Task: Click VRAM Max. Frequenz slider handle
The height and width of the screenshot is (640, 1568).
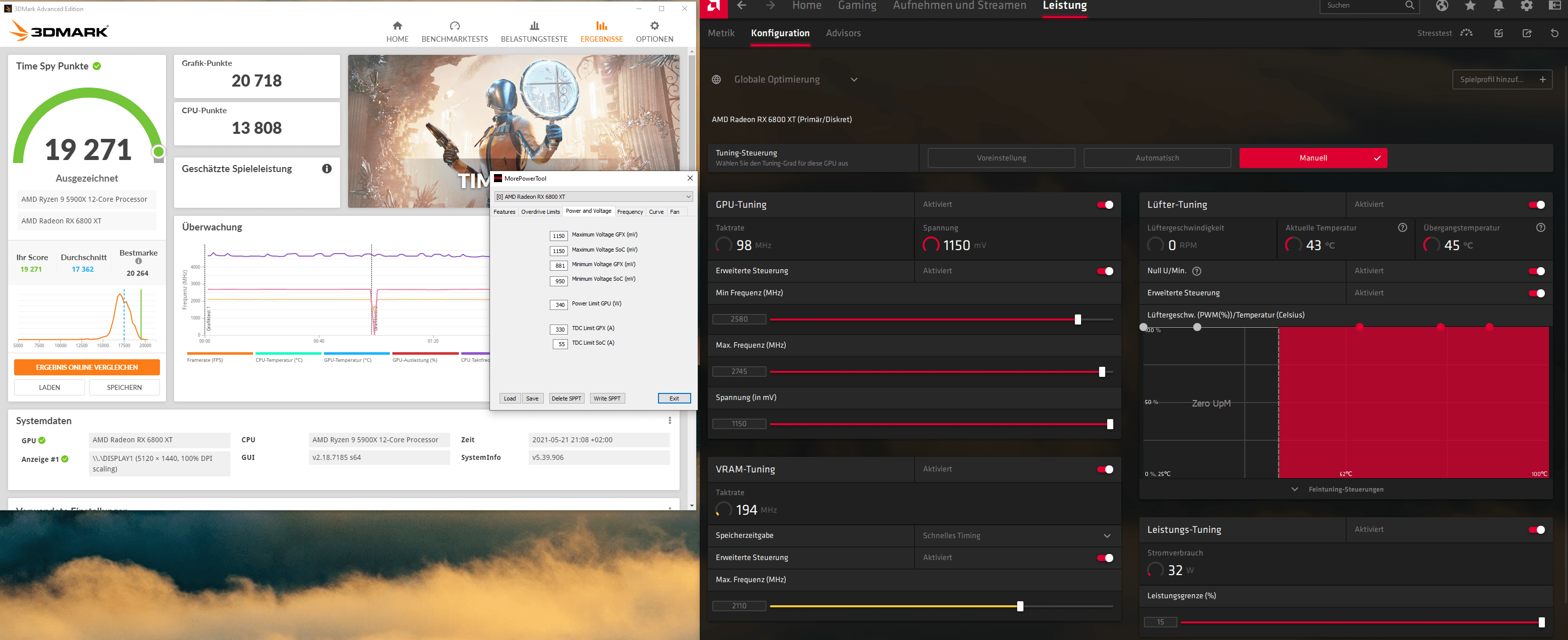Action: (1020, 606)
